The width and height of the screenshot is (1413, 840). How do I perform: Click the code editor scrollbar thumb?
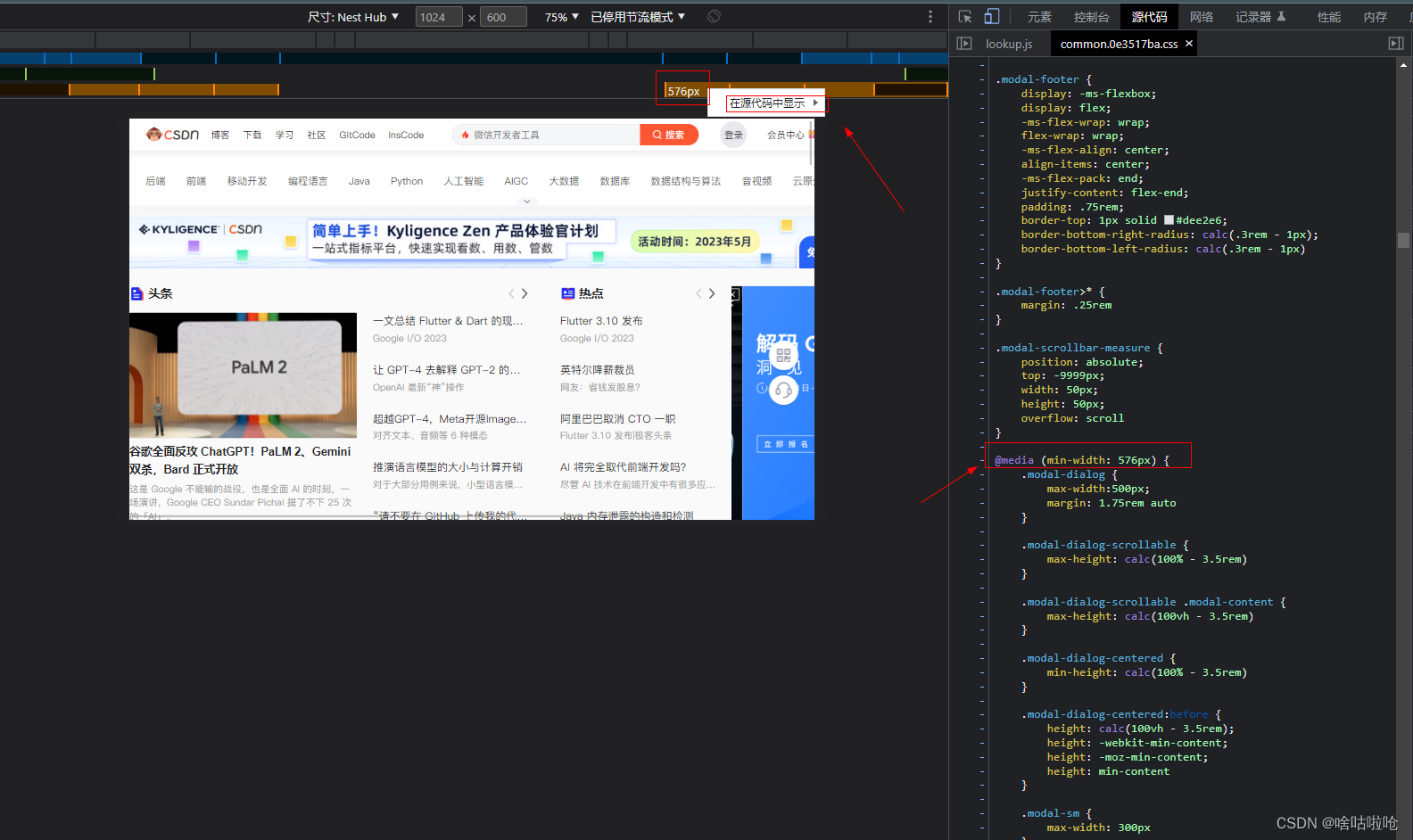1403,240
